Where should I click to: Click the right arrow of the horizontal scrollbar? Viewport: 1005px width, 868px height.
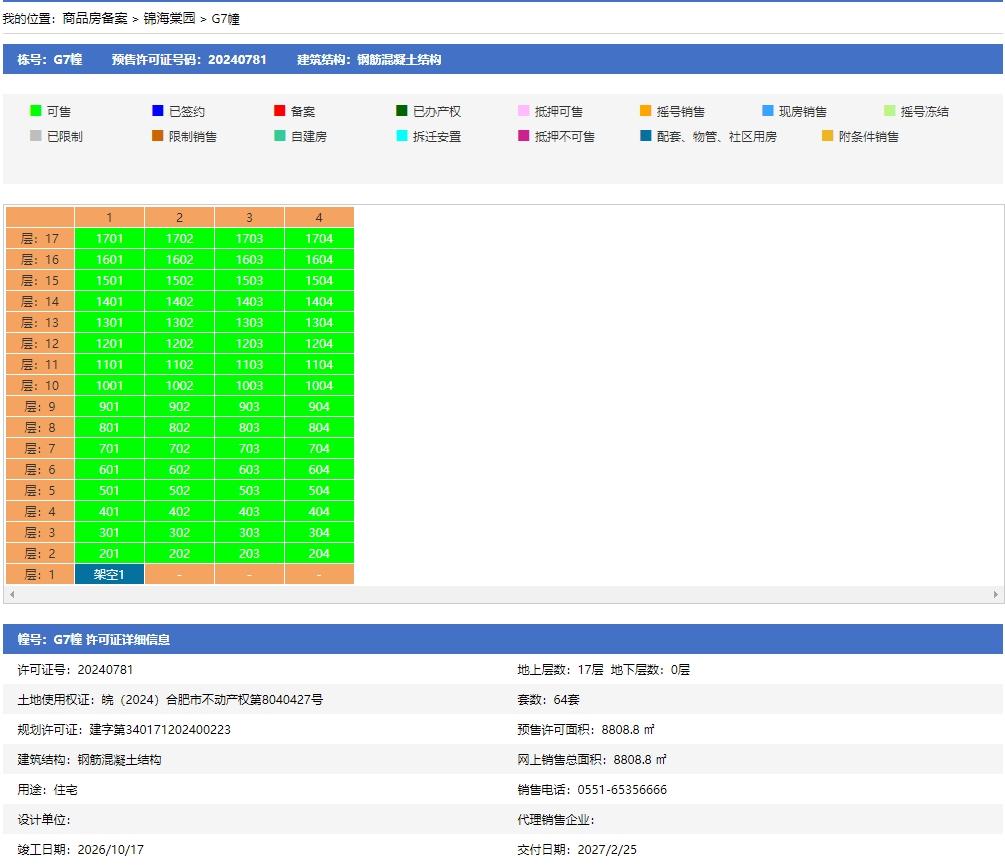(995, 595)
